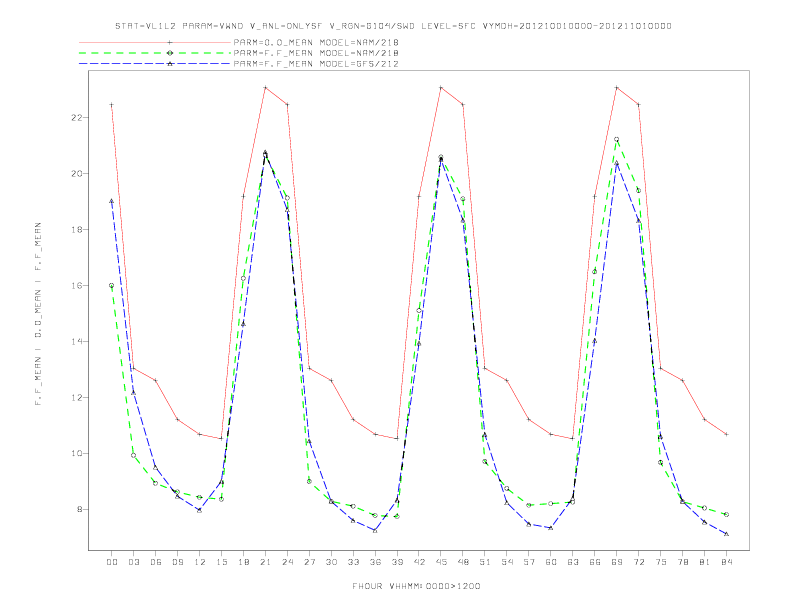Click the vertical y-axis label F.F_MEAN | O.O_MEAN
This screenshot has height=612, width=792.
tap(38, 314)
